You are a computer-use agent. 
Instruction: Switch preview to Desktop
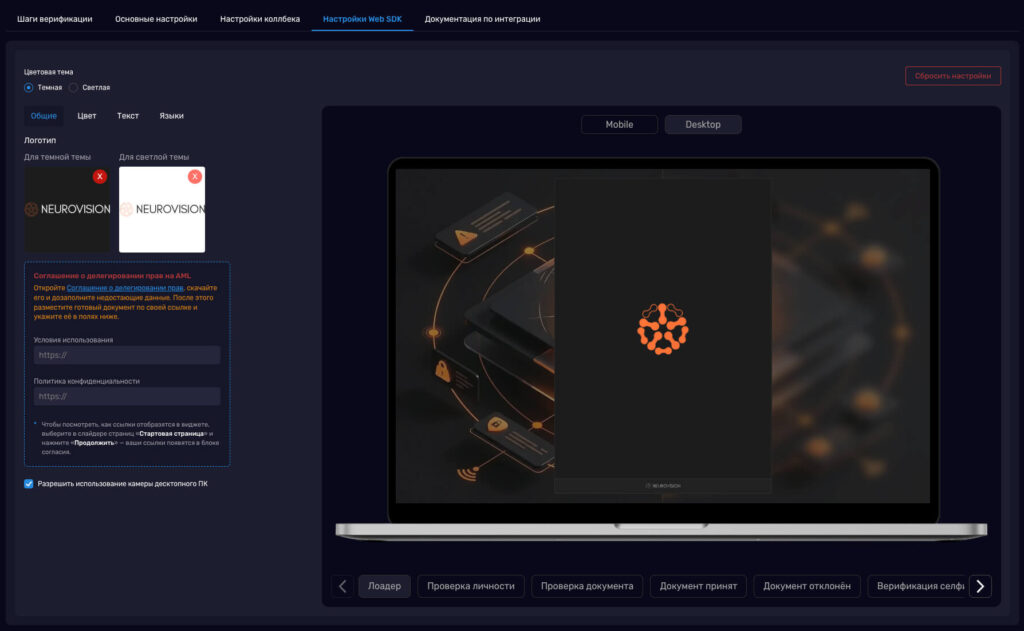click(x=703, y=125)
